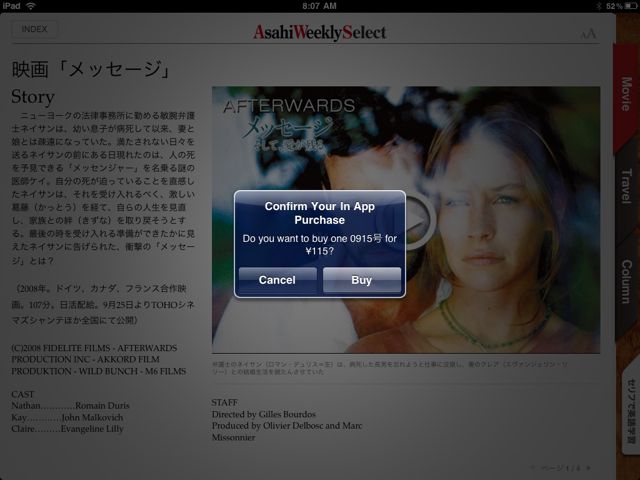Open the INDEX button

pyautogui.click(x=35, y=29)
